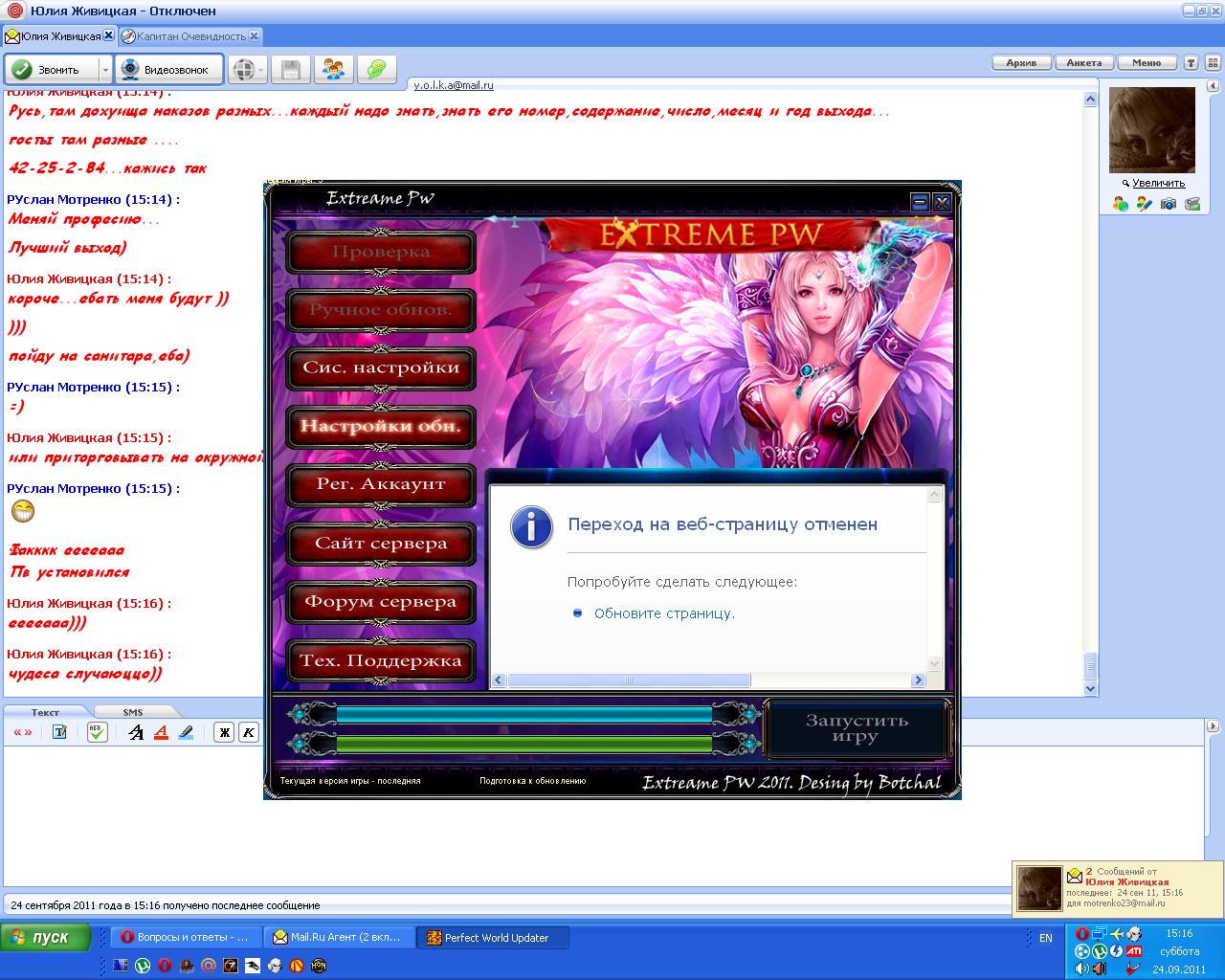Select the Текст input tab
This screenshot has height=980, width=1225.
click(x=45, y=712)
